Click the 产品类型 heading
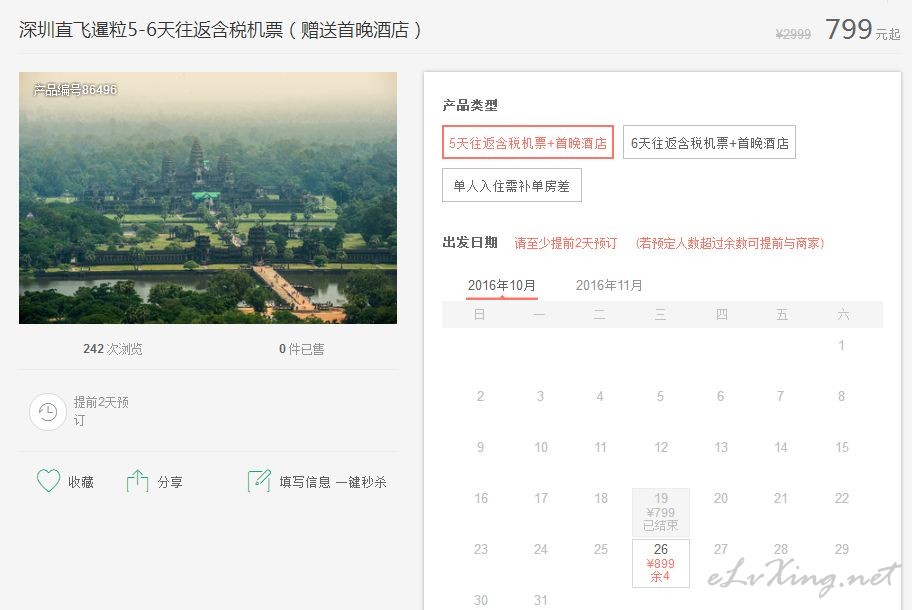912x610 pixels. tap(470, 105)
